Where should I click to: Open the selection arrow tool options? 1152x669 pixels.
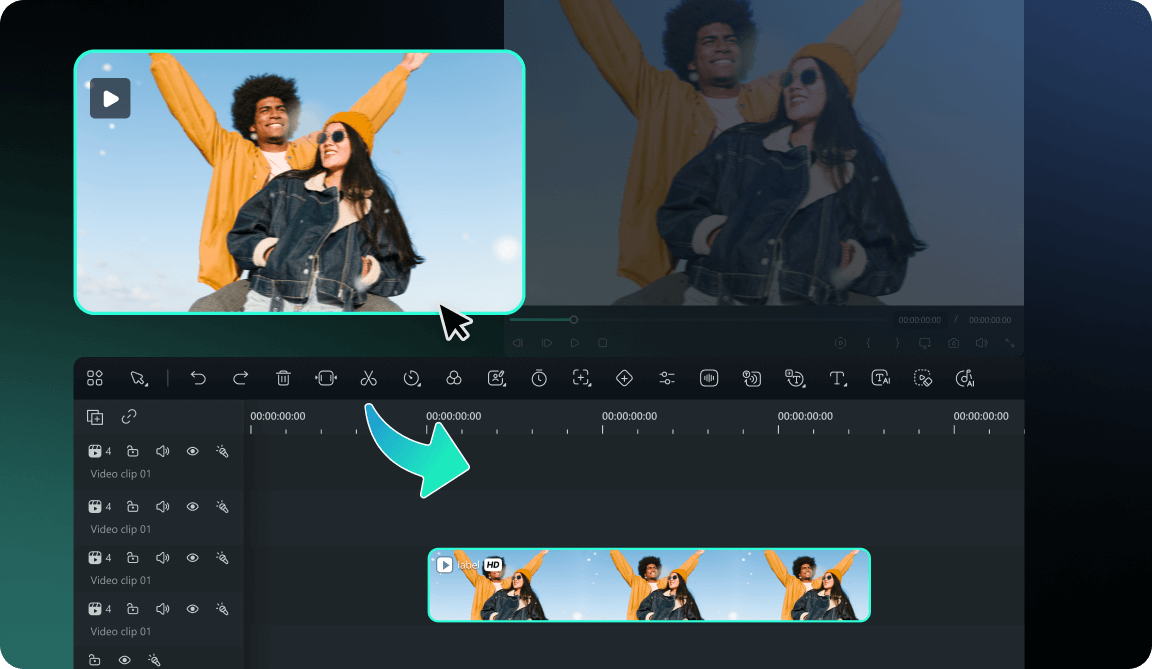[x=138, y=378]
